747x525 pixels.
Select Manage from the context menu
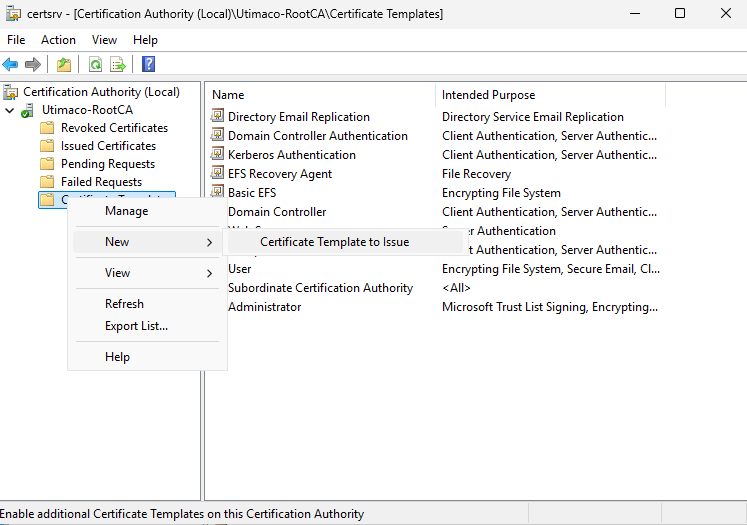coord(126,211)
